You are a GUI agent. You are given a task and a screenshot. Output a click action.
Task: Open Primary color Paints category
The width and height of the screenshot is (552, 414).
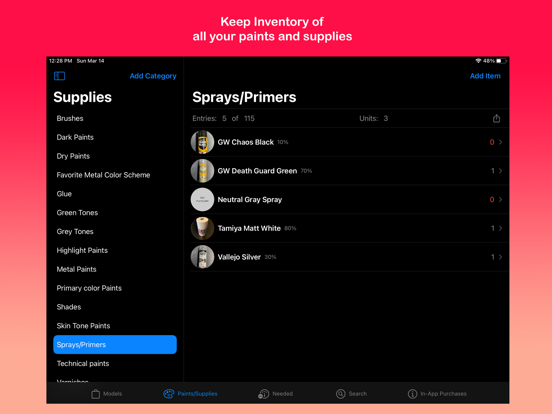(115, 288)
